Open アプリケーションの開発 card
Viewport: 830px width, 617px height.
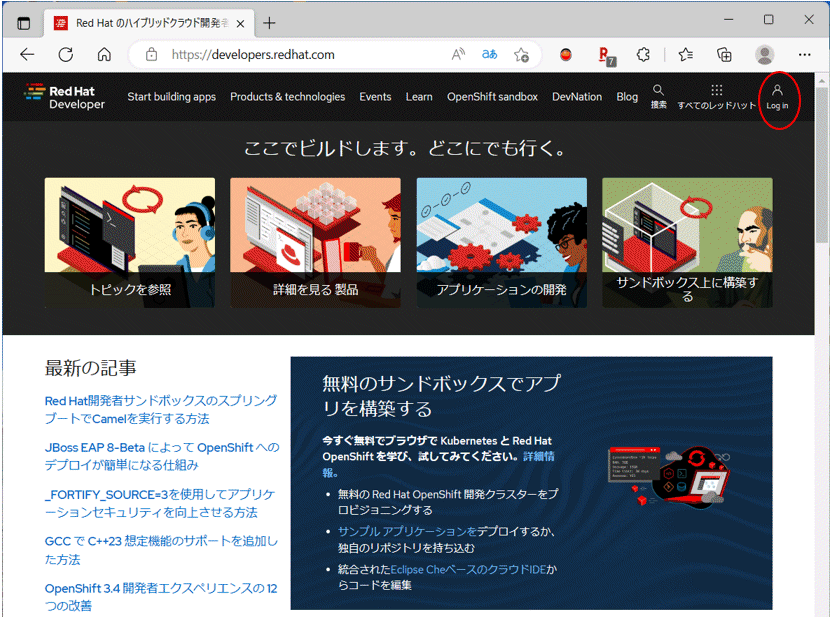tap(502, 242)
